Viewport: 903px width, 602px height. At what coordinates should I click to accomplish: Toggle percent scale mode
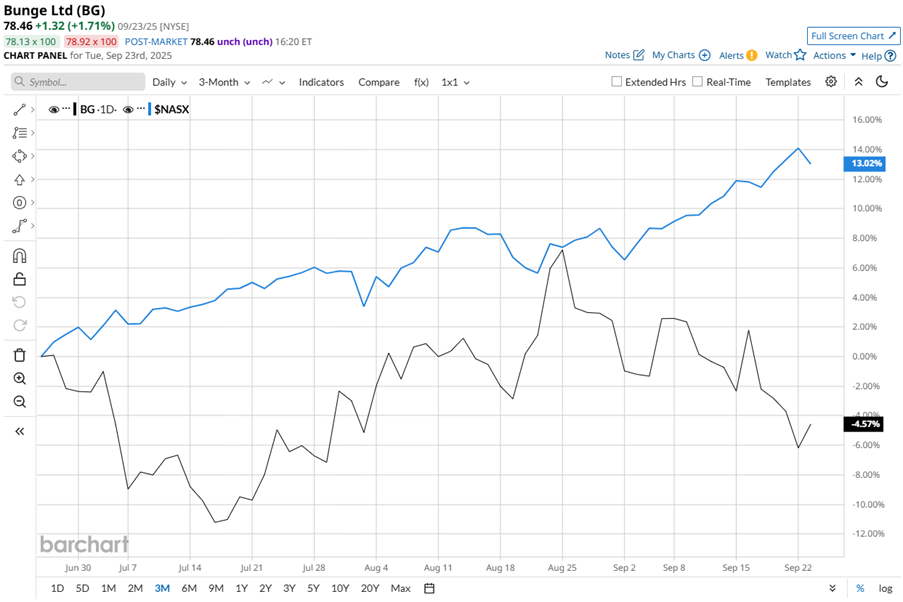pos(860,588)
